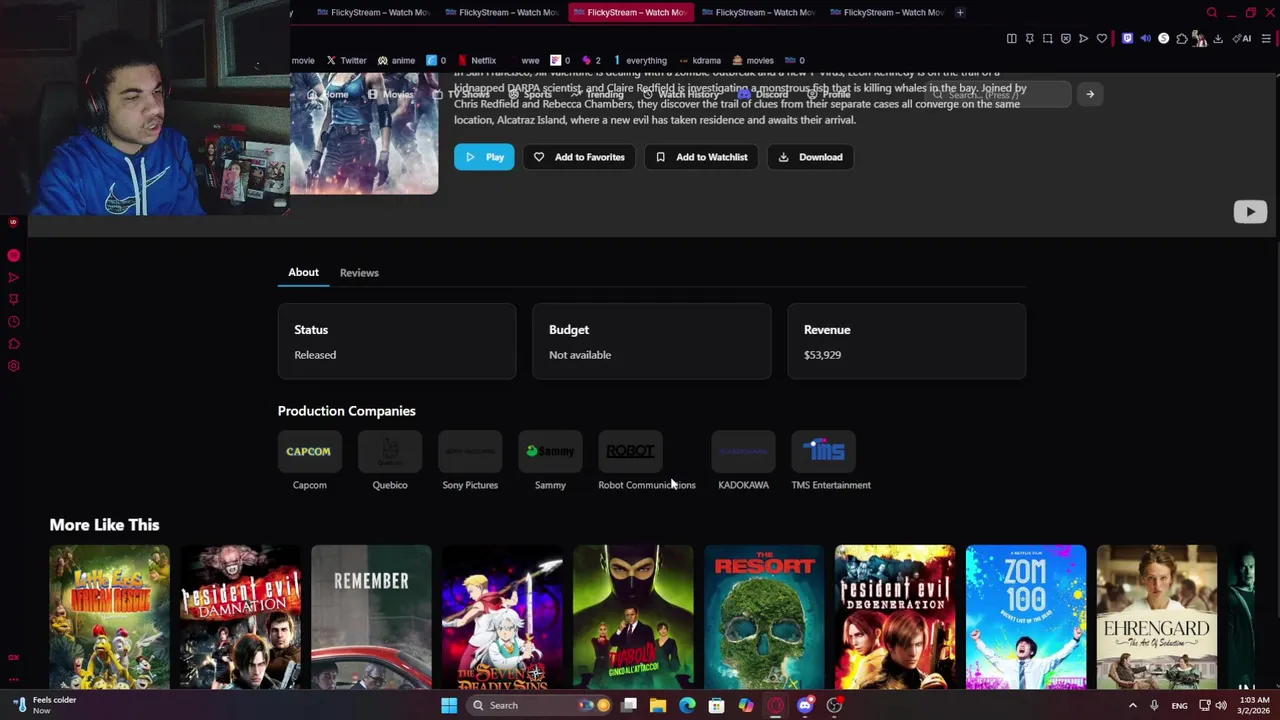Screen dimensions: 1280x720
Task: Open the Remember movie poster
Action: point(371,617)
